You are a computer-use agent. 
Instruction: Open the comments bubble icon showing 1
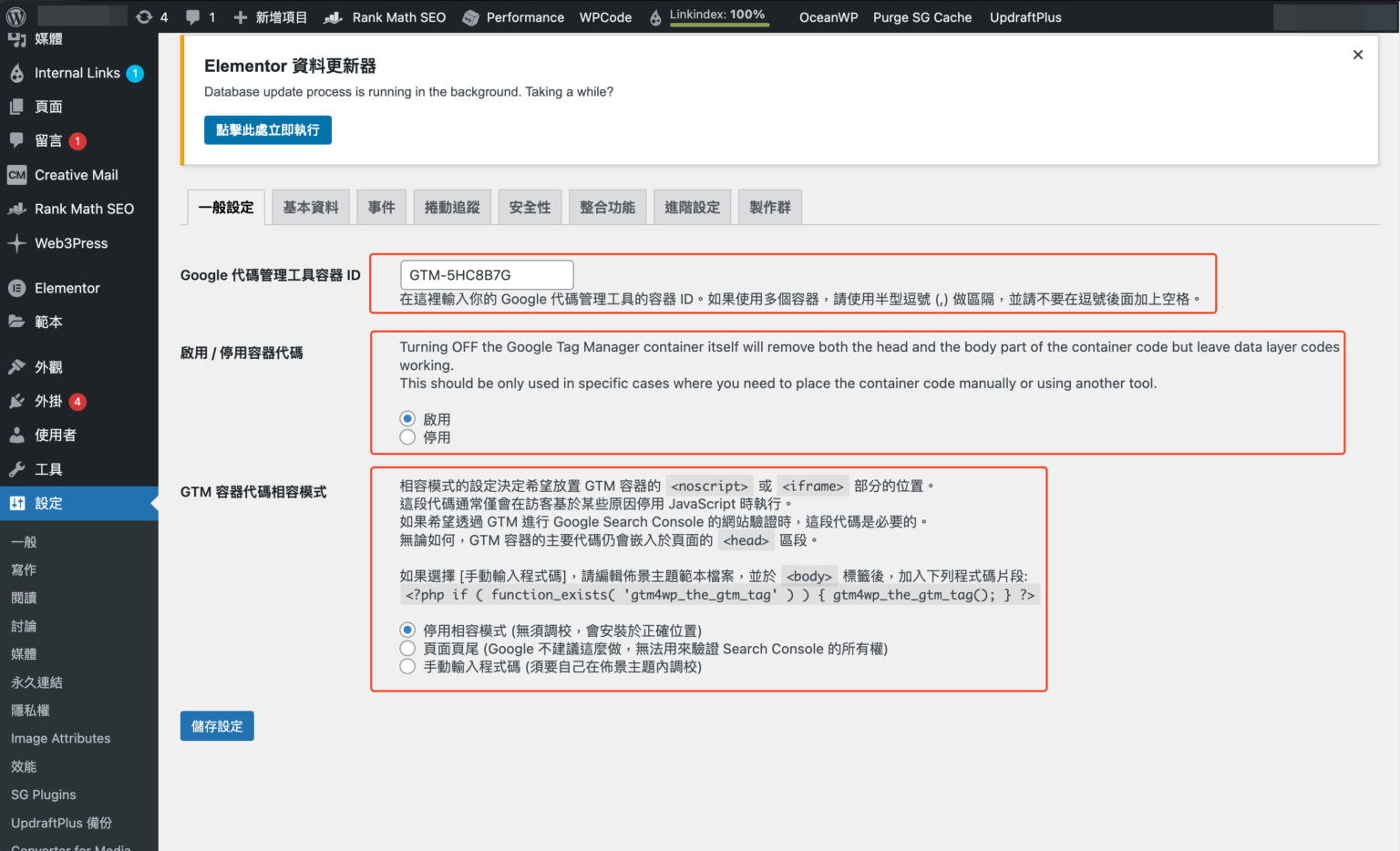click(x=194, y=16)
